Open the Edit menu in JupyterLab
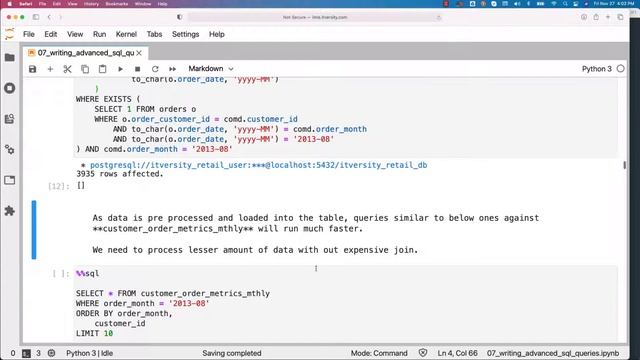 coord(51,34)
